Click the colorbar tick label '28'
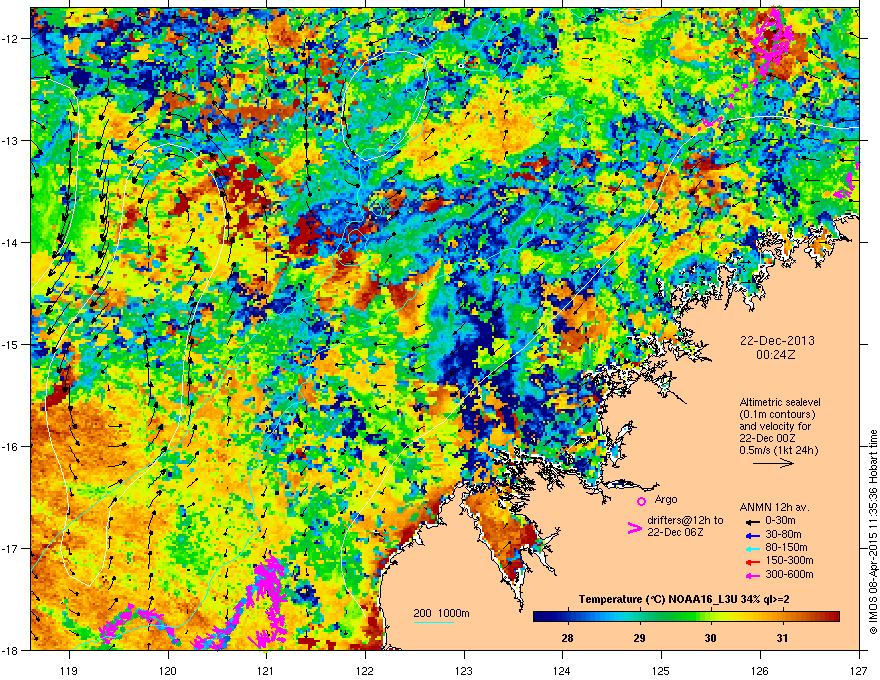 pyautogui.click(x=567, y=638)
